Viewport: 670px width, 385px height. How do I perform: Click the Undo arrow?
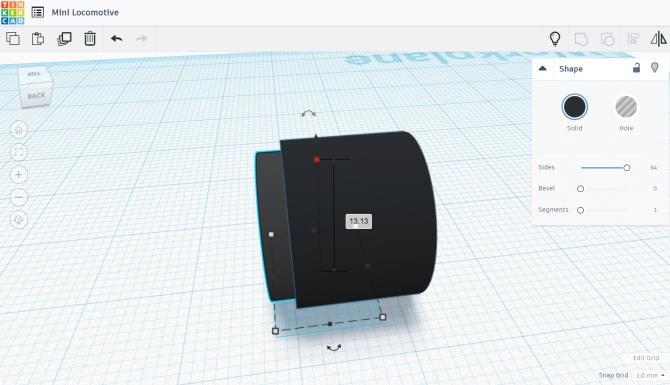click(x=116, y=39)
